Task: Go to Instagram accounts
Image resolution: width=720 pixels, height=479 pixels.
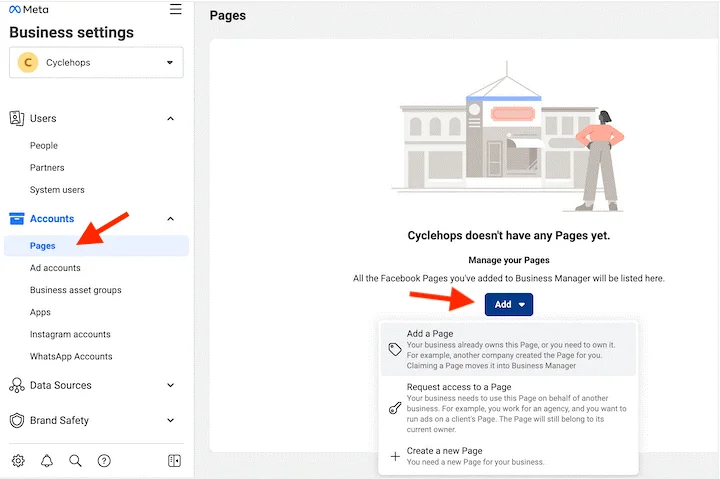Action: pyautogui.click(x=70, y=334)
